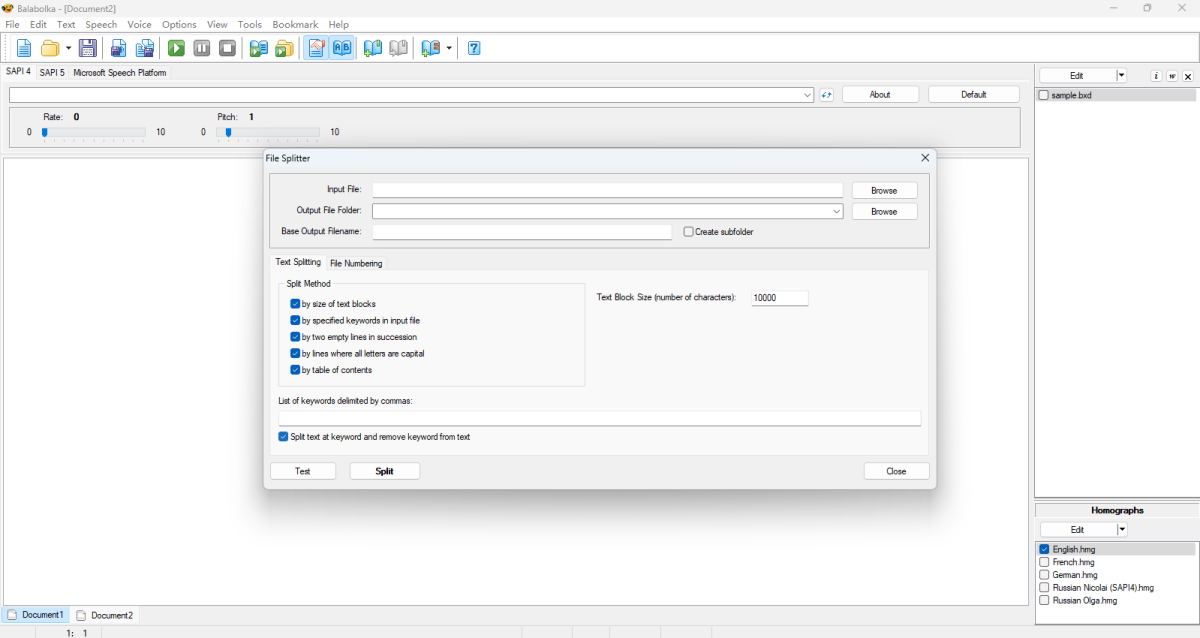Image resolution: width=1200 pixels, height=638 pixels.
Task: Click the Pitch slider handle
Action: (229, 132)
